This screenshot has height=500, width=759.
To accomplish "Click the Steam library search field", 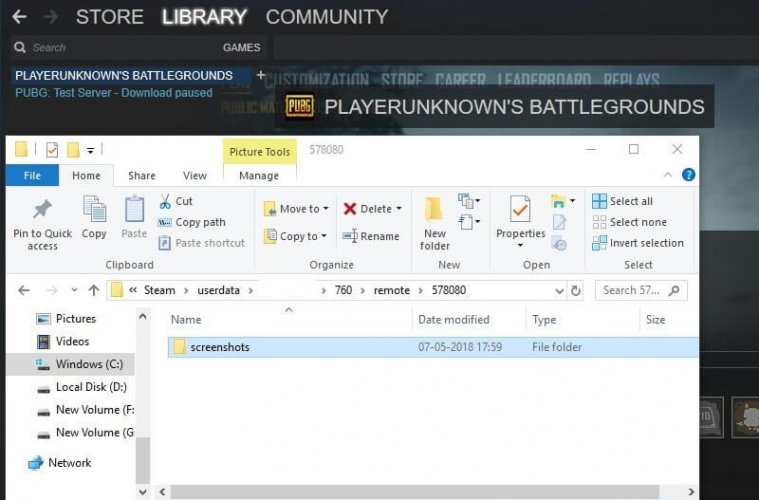I will point(114,47).
